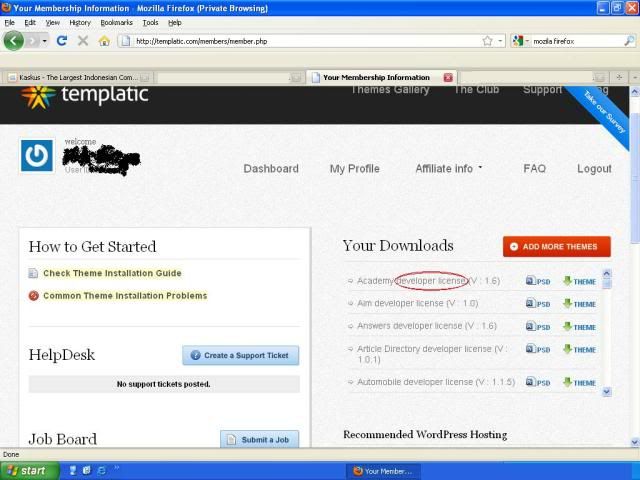640x480 pixels.
Task: Open back/forward history dropdown arrow
Action: pos(44,41)
